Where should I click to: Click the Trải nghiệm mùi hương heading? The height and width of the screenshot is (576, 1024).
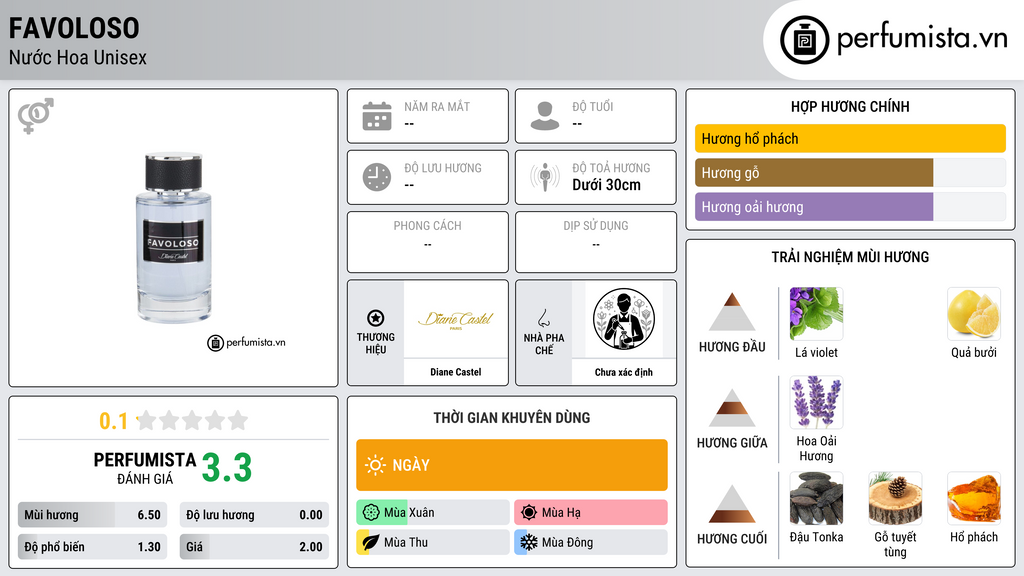coord(850,257)
